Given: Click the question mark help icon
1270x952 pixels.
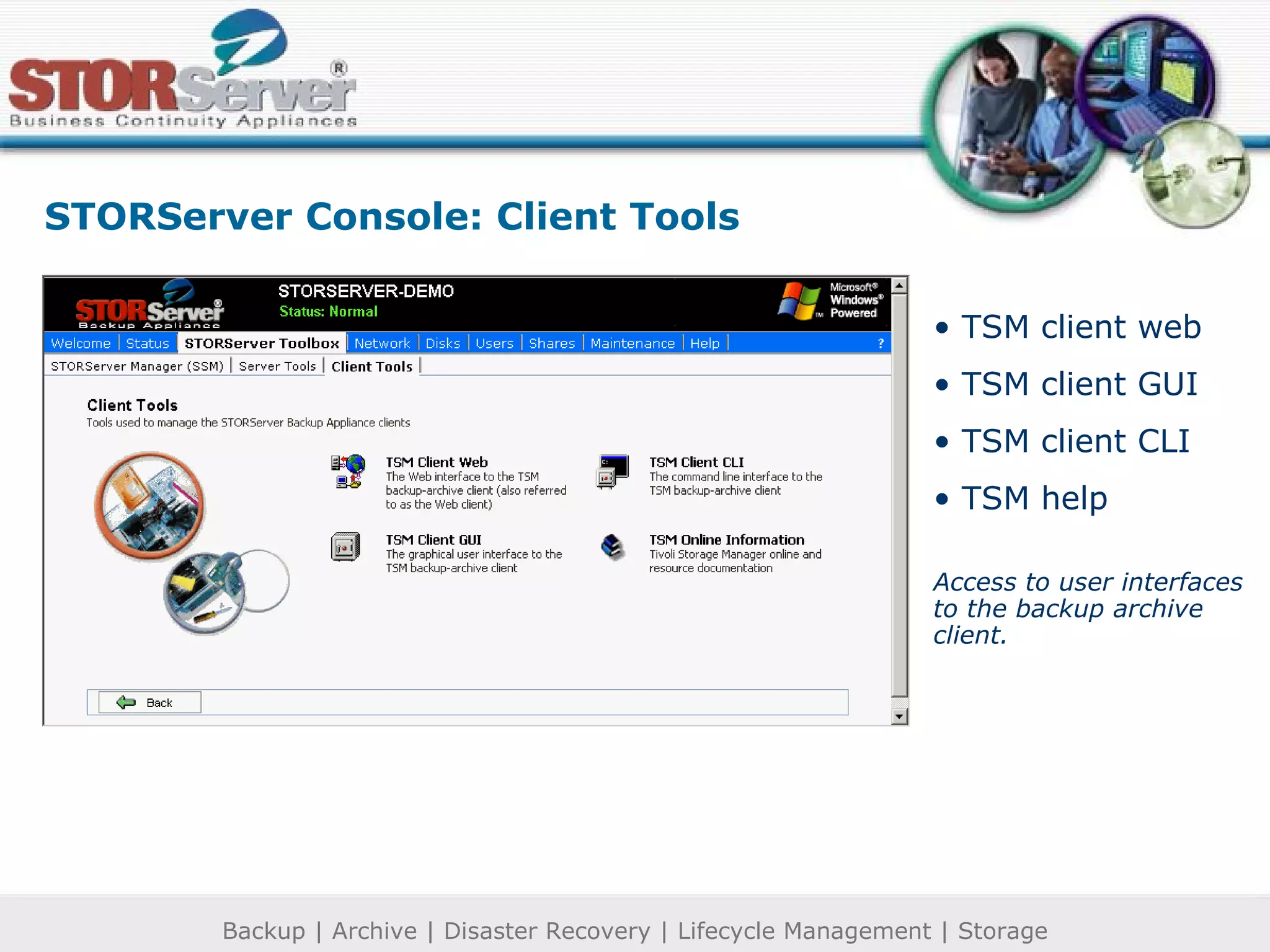Looking at the screenshot, I should click(881, 343).
